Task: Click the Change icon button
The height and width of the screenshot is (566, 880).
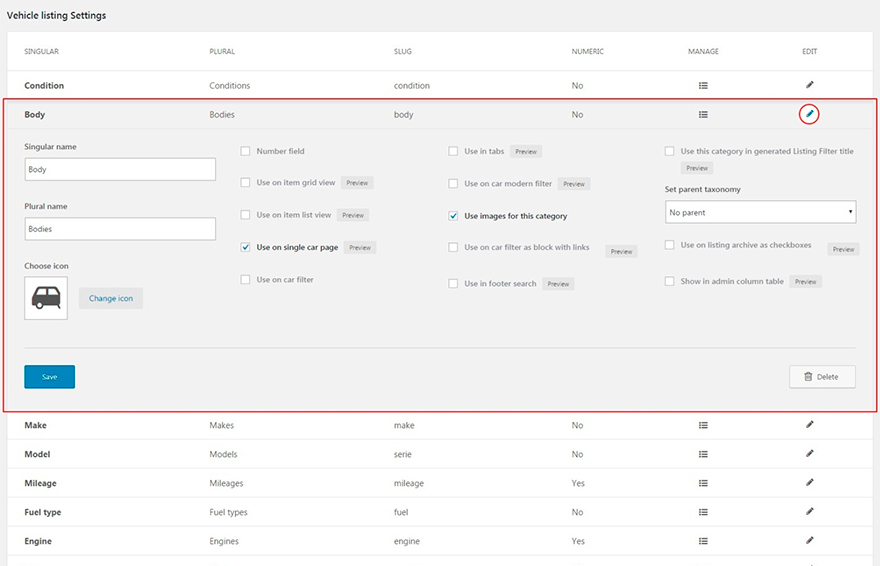Action: (110, 298)
